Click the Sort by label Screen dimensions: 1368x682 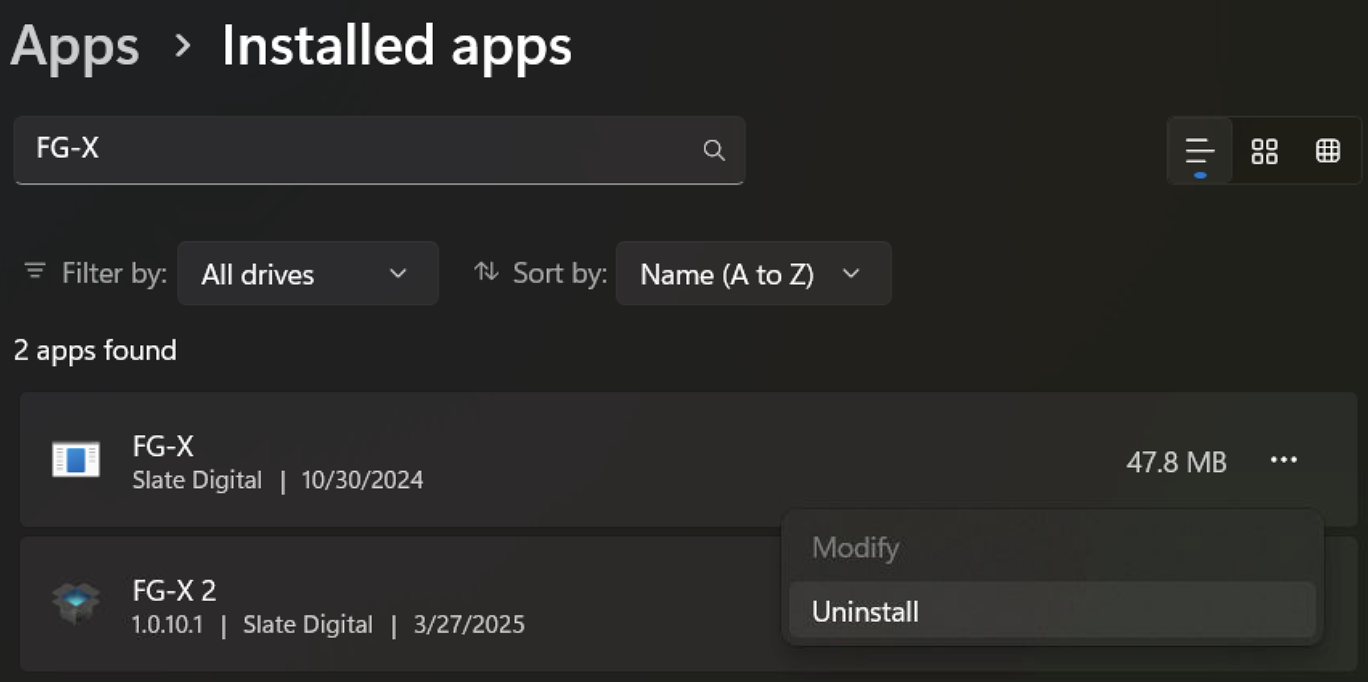(560, 273)
